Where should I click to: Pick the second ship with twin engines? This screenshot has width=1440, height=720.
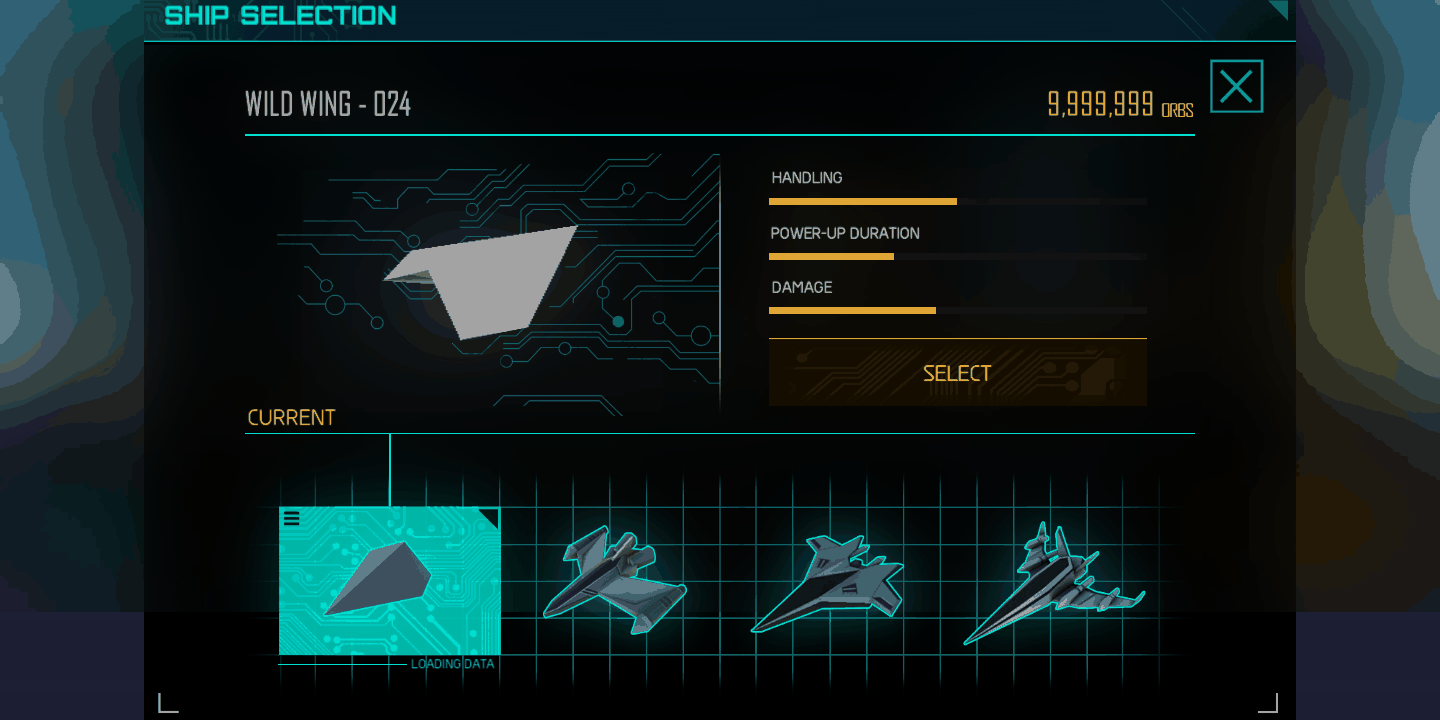coord(614,580)
